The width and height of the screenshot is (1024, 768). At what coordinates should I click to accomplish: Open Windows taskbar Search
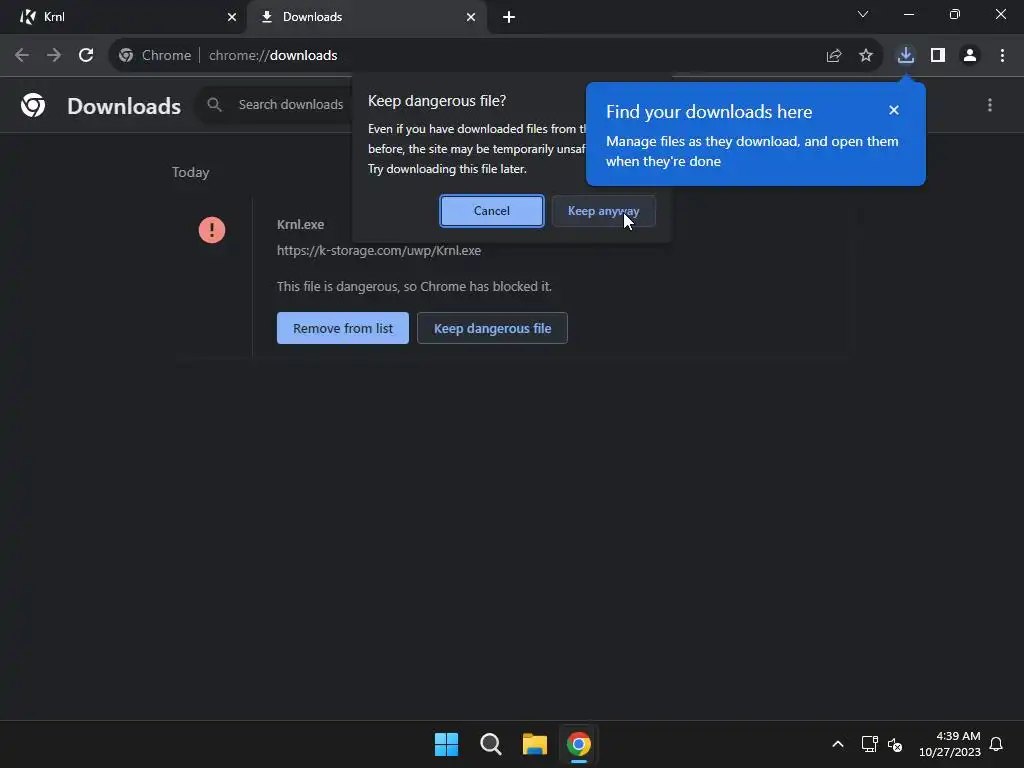(490, 744)
